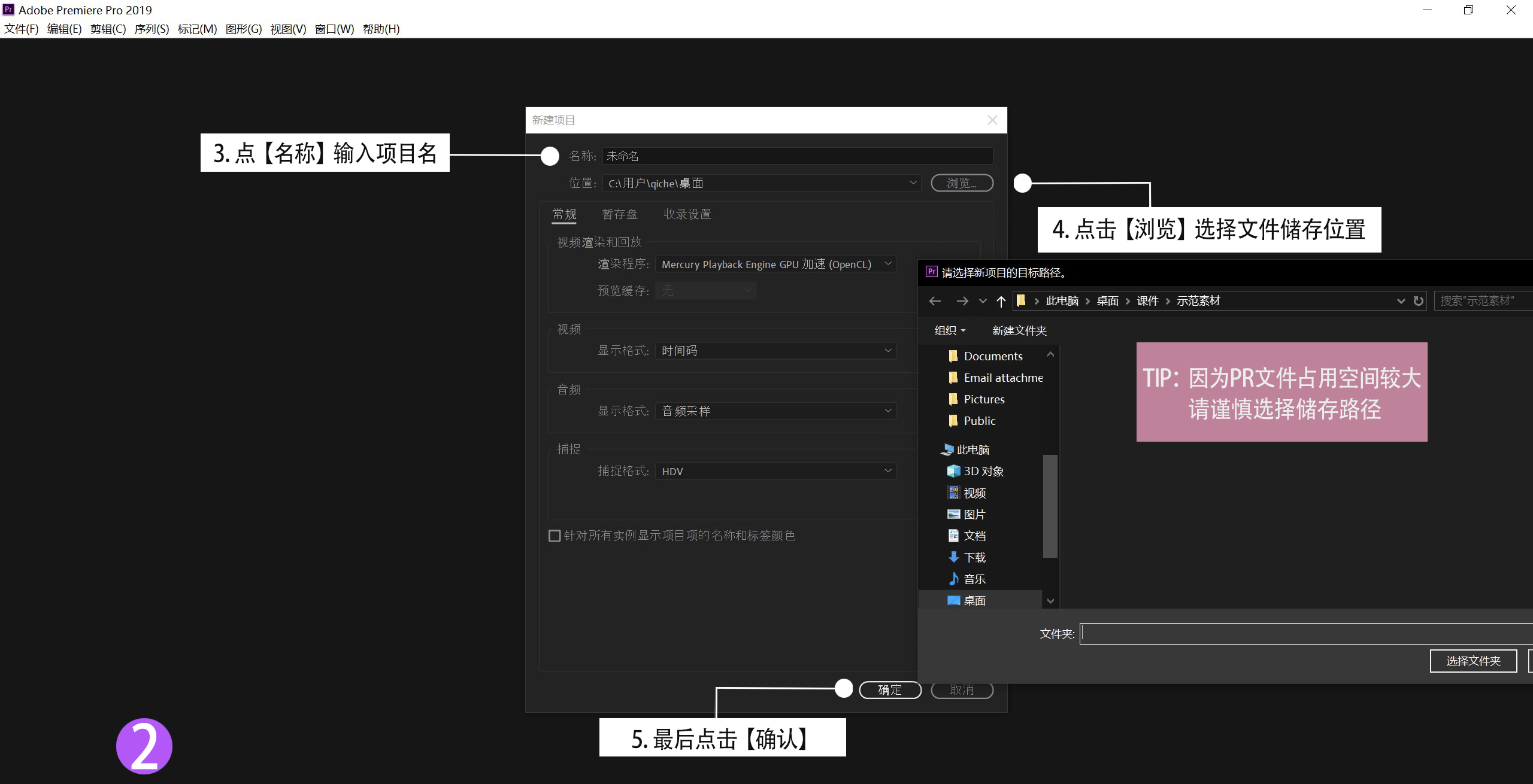Select the 文档 folder in tree
This screenshot has height=784, width=1533.
point(967,536)
